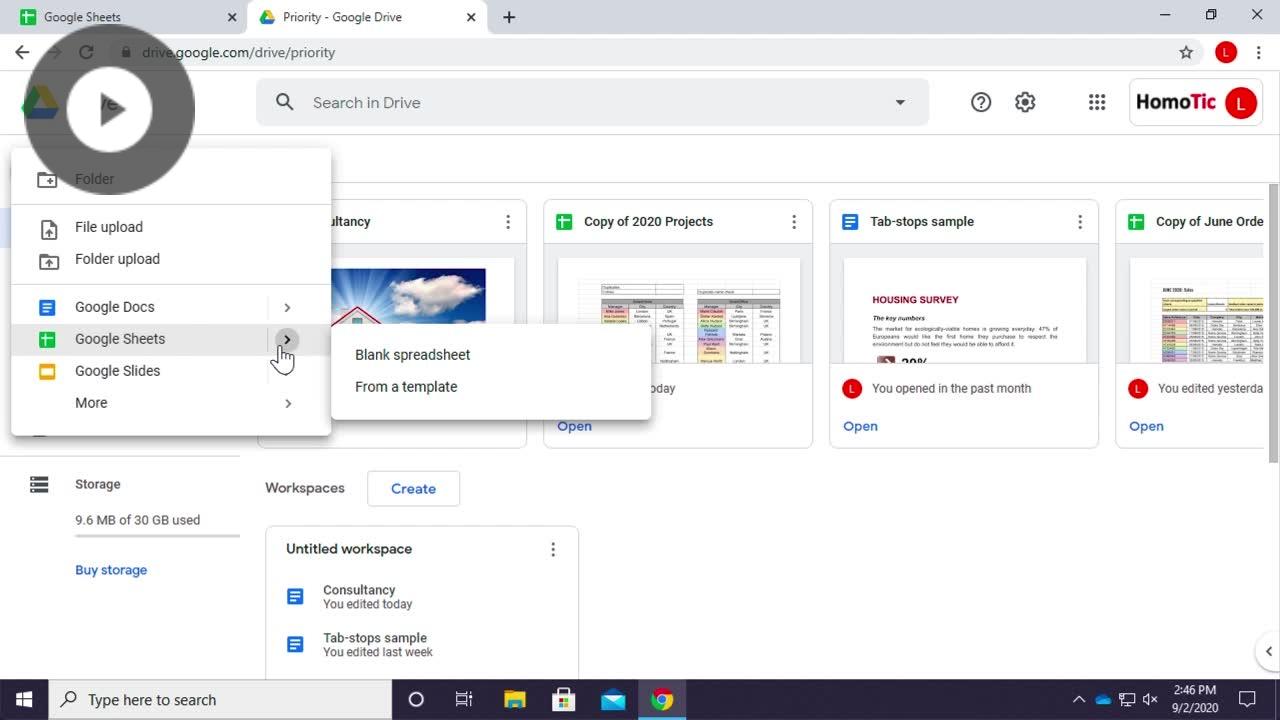Click Open link under Tab-stops sample
The image size is (1280, 720).
[860, 426]
